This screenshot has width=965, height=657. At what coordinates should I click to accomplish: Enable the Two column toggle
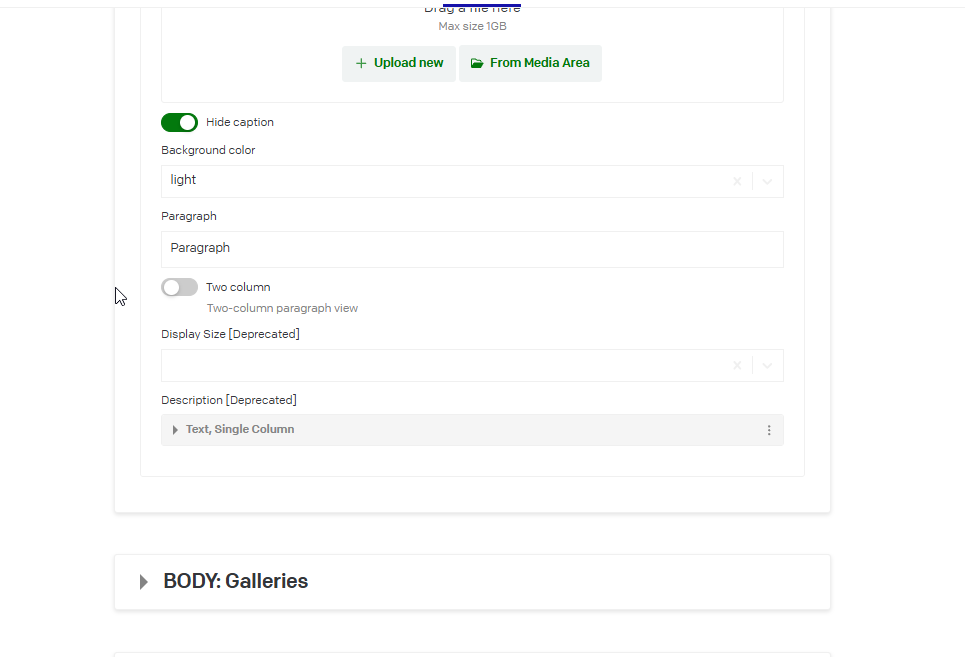[179, 287]
